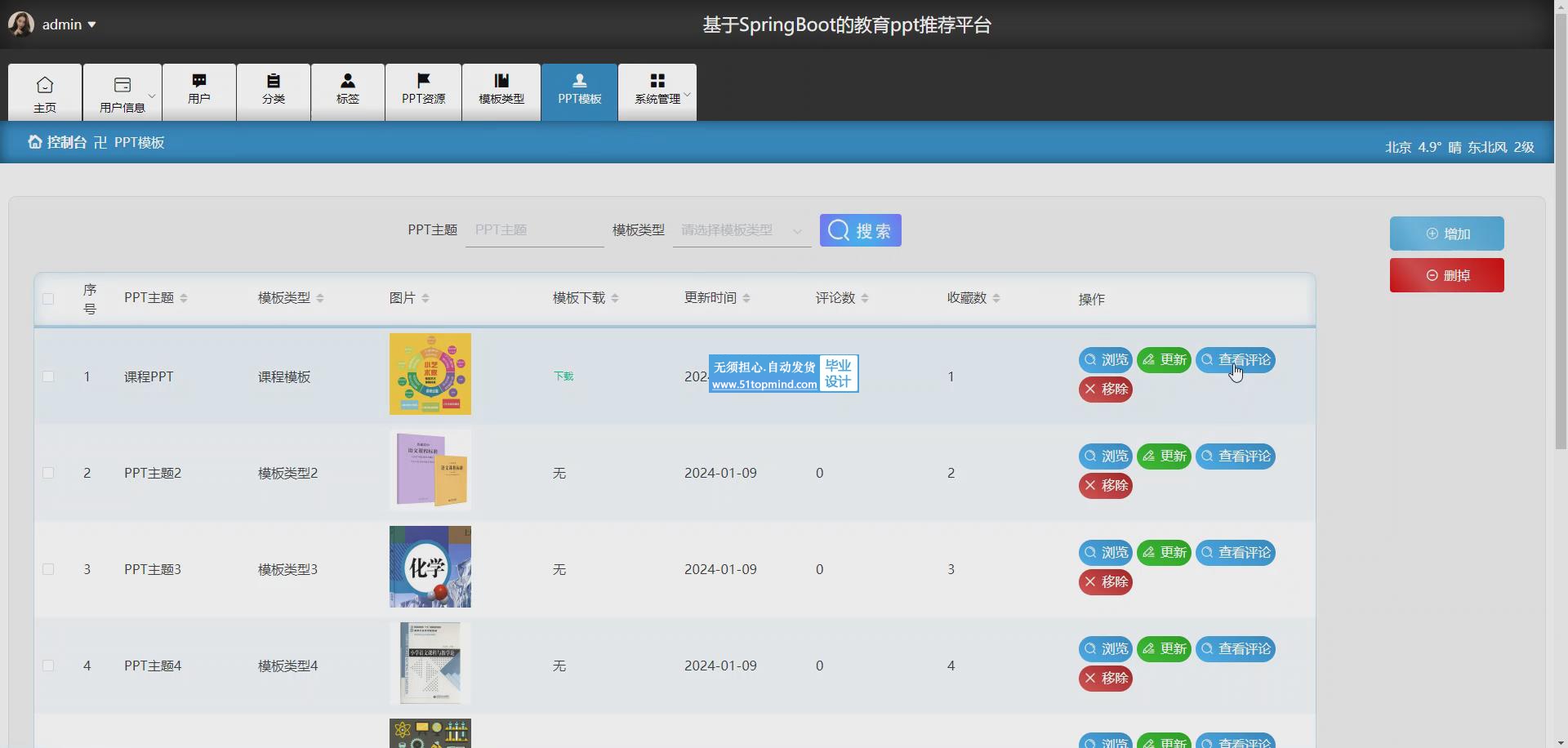
Task: Check the PPT主题2 row checkbox
Action: [x=48, y=473]
